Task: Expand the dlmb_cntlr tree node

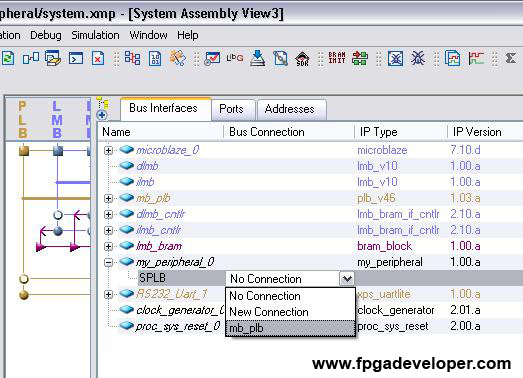Action: pos(108,215)
